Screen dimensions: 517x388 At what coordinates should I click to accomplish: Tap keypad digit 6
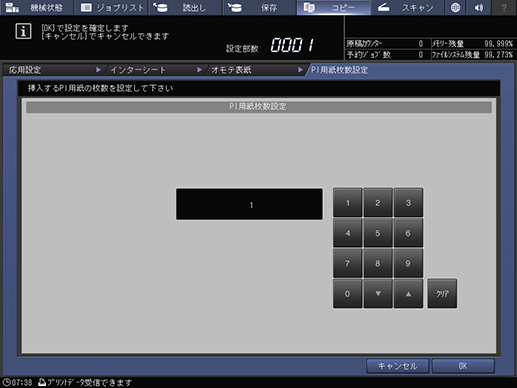[408, 233]
